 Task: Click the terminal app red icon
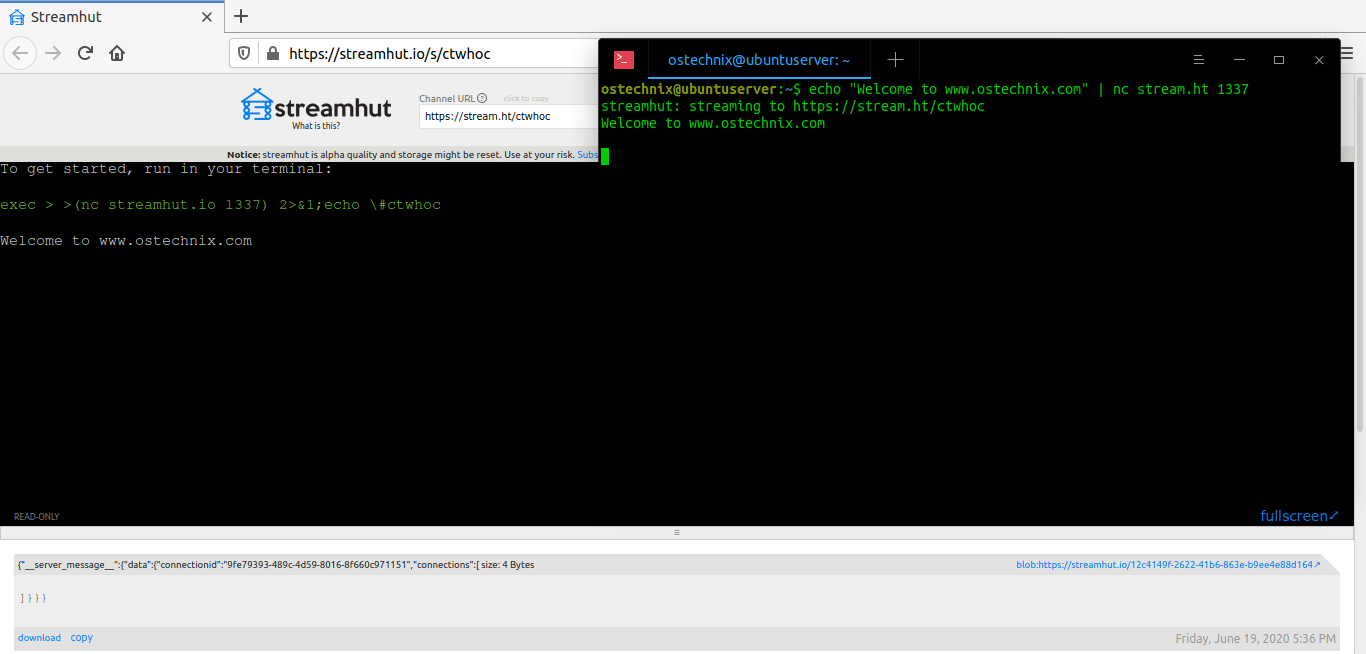(x=624, y=60)
